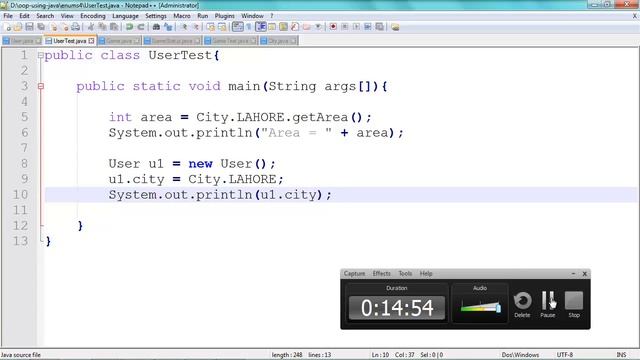Switch to the GameTest.java tab
640x360 pixels.
[230, 41]
